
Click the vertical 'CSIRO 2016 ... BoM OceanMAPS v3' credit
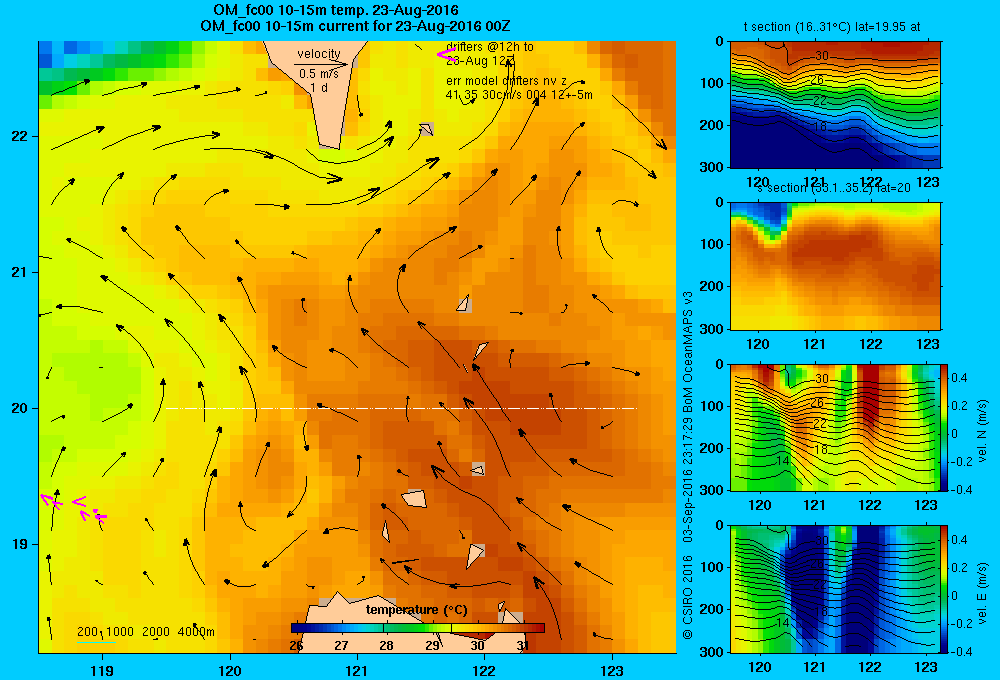[x=688, y=465]
